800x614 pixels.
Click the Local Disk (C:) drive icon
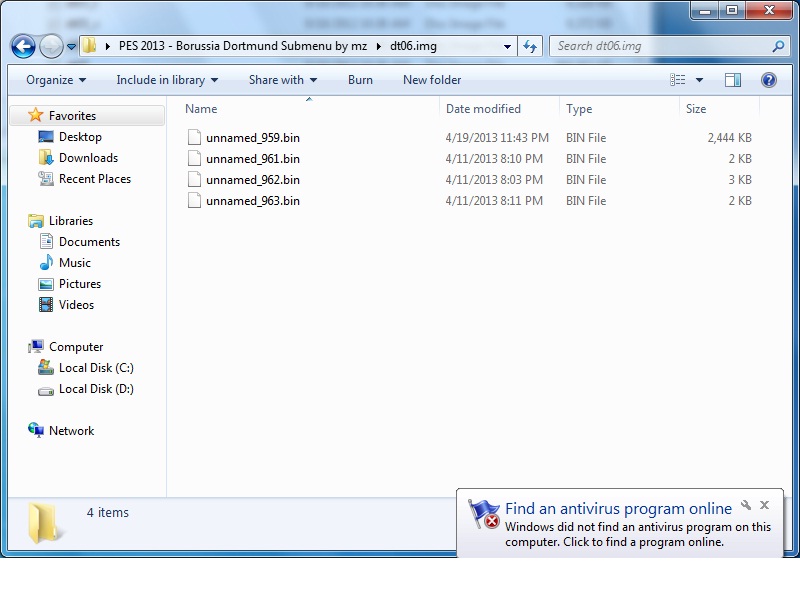point(45,367)
